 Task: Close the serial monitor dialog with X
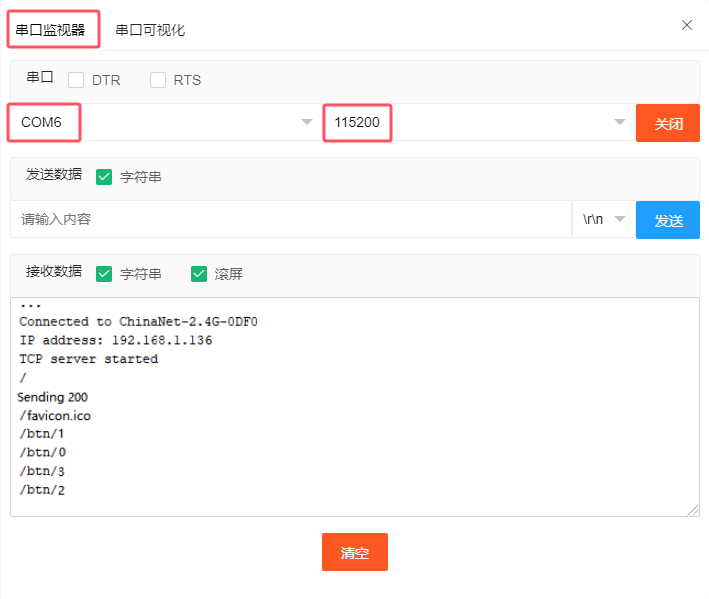(x=686, y=25)
